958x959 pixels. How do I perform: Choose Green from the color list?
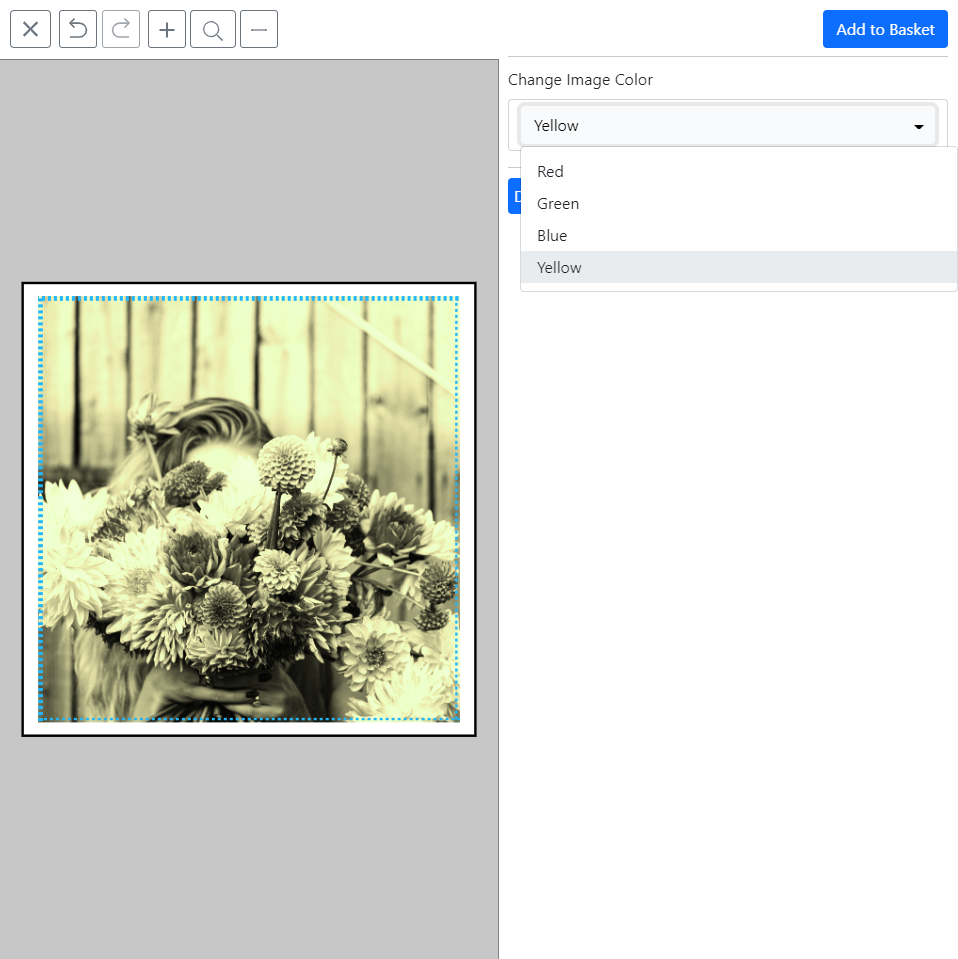pyautogui.click(x=738, y=204)
